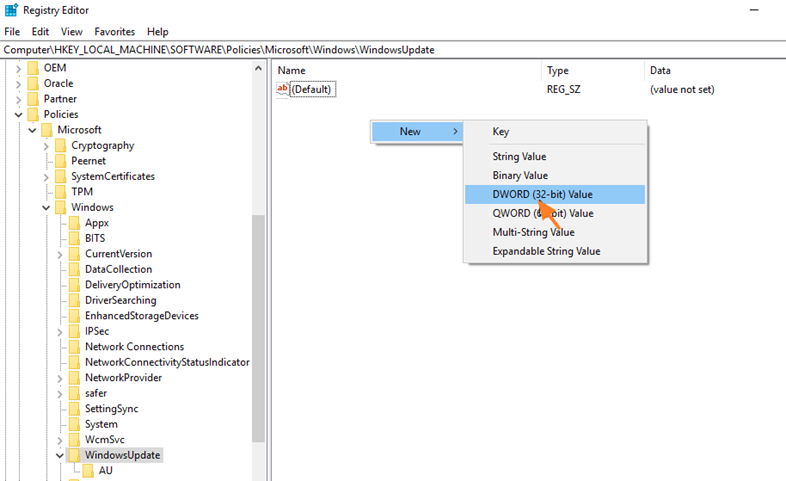This screenshot has width=786, height=481.
Task: Open the Help menu
Action: (x=157, y=32)
